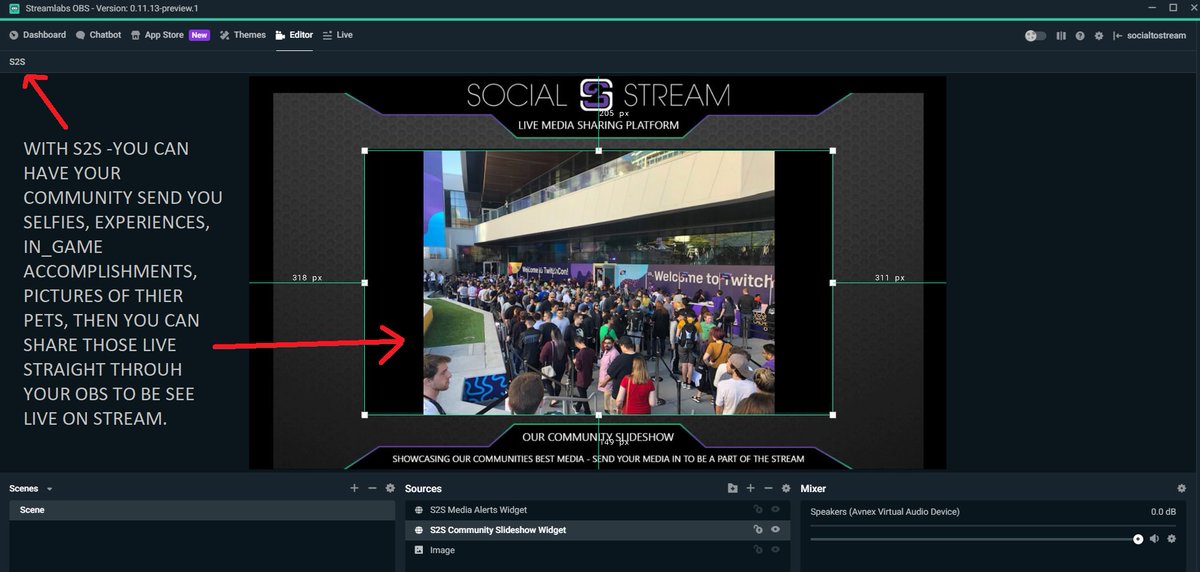Click the globe icon of Media Alerts Widget
1200x572 pixels.
pyautogui.click(x=419, y=510)
